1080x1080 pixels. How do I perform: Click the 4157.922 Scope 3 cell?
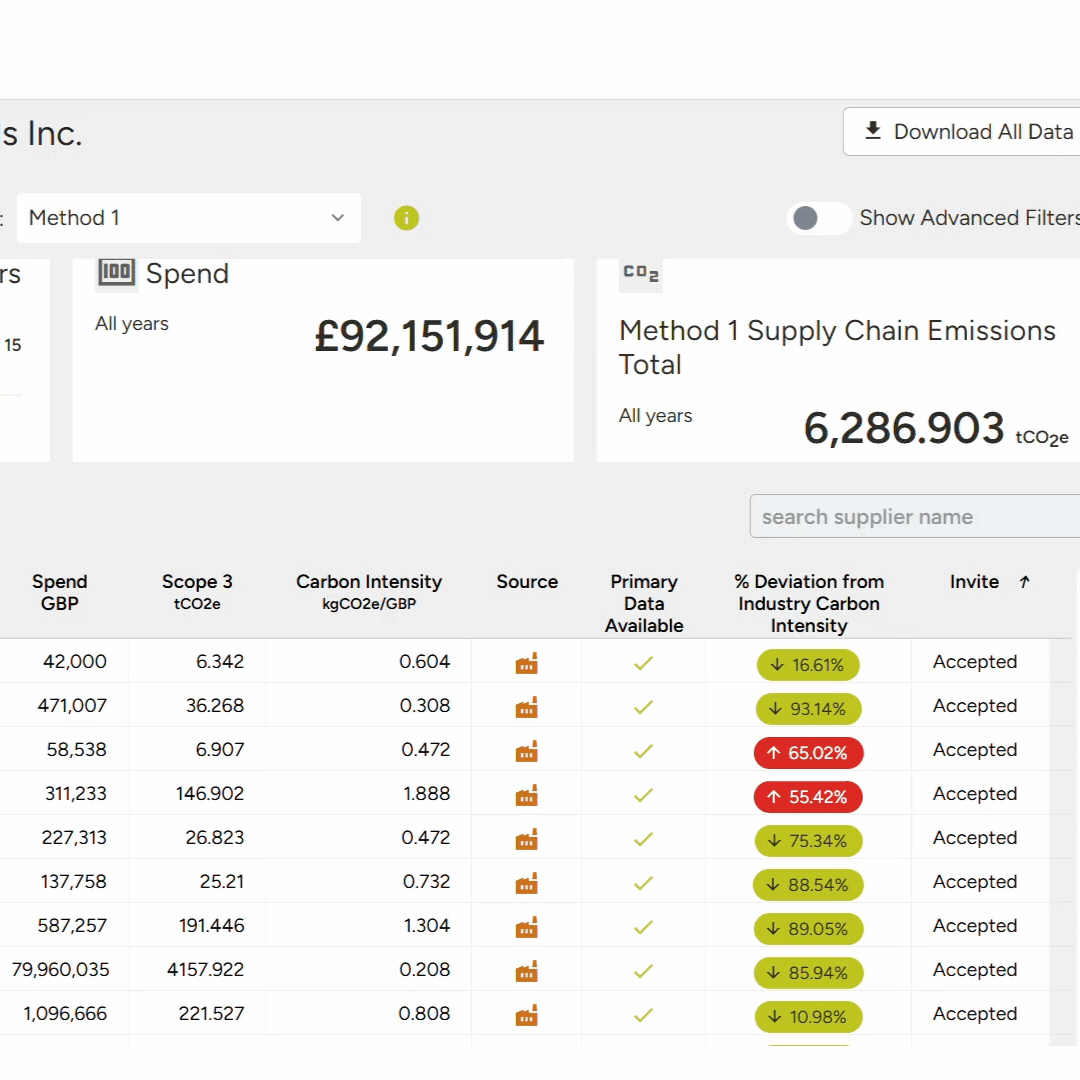pos(205,970)
